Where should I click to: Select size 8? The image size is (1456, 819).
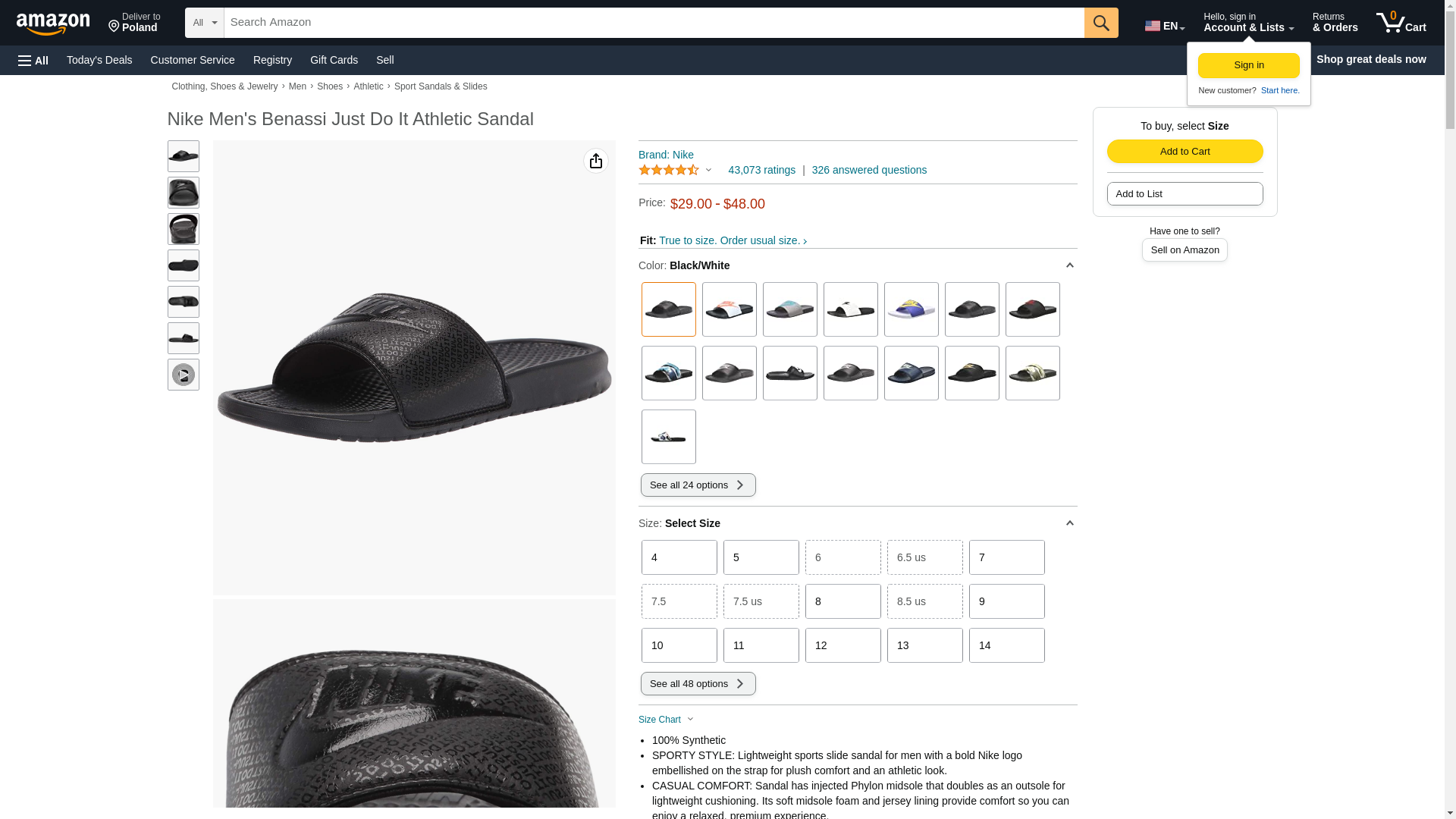tap(843, 601)
